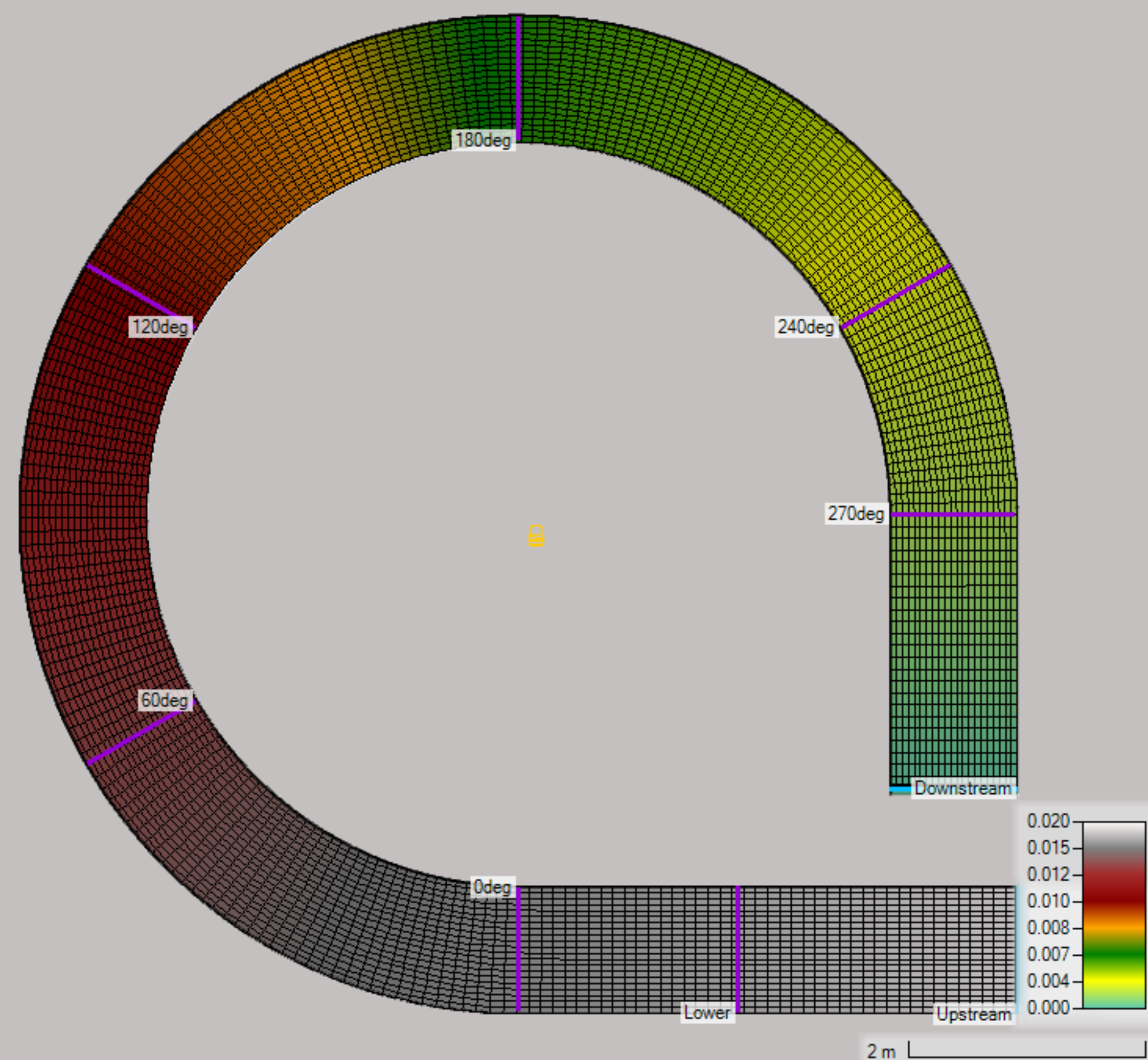
Task: Select the purple line at 240deg
Action: coord(897,296)
